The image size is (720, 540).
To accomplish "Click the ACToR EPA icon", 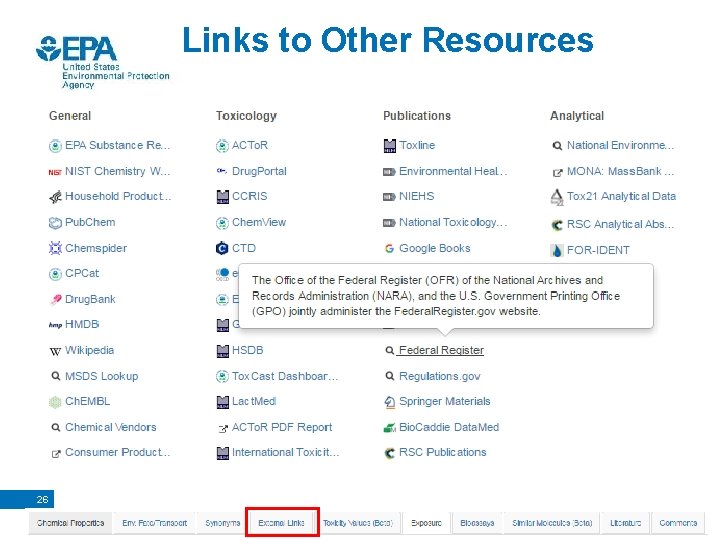I will coord(222,146).
